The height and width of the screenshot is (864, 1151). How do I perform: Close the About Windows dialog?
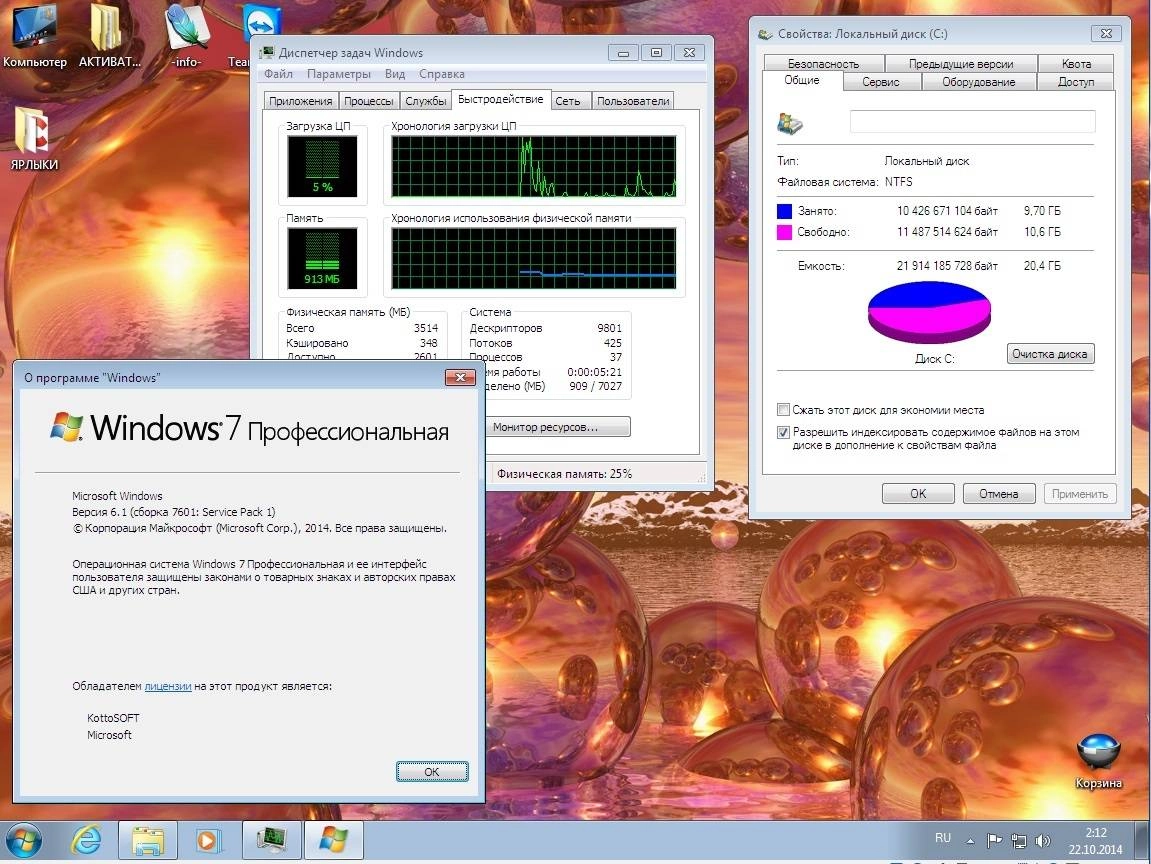tap(460, 377)
